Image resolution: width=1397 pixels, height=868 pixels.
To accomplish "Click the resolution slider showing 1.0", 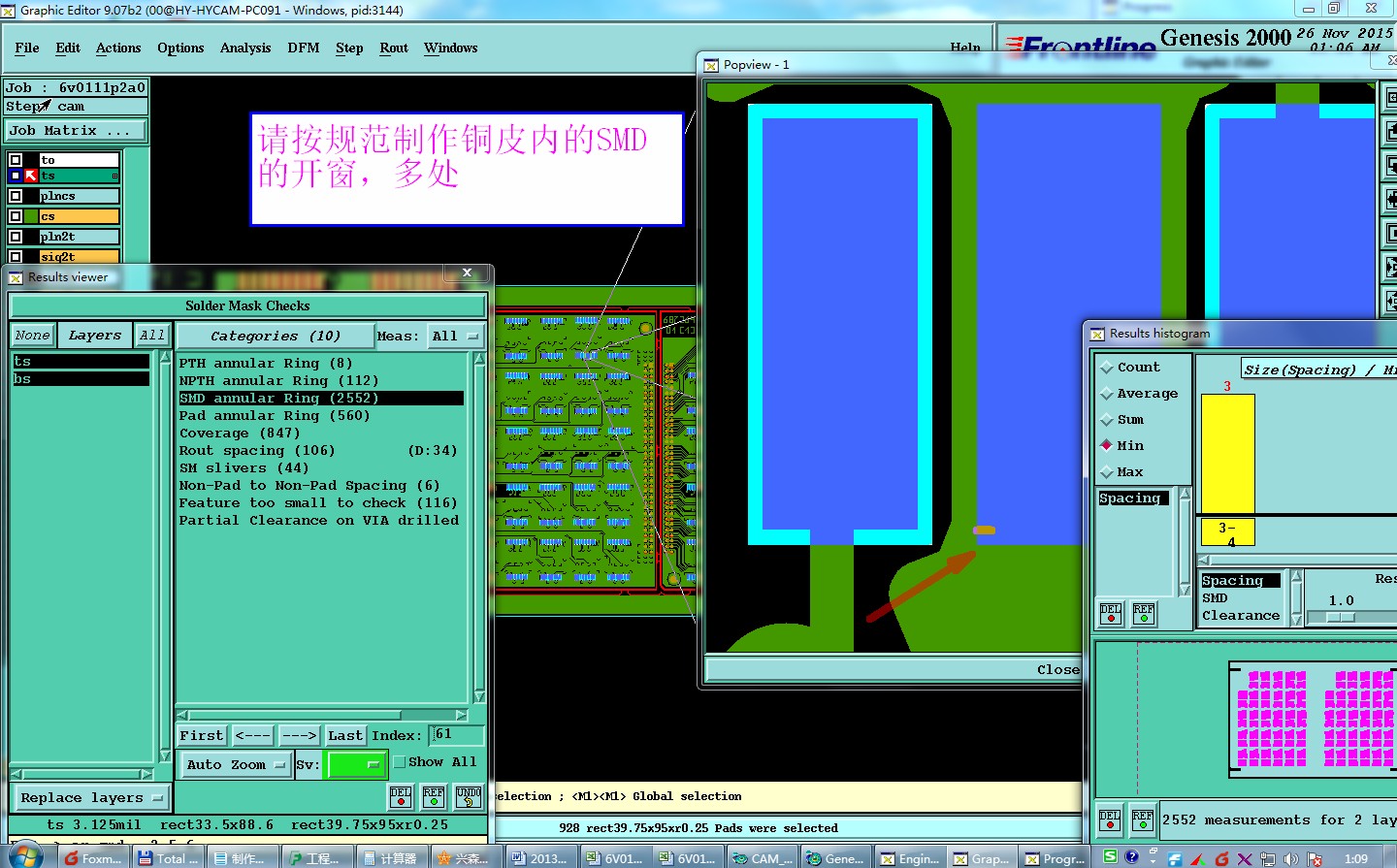I will click(1341, 617).
